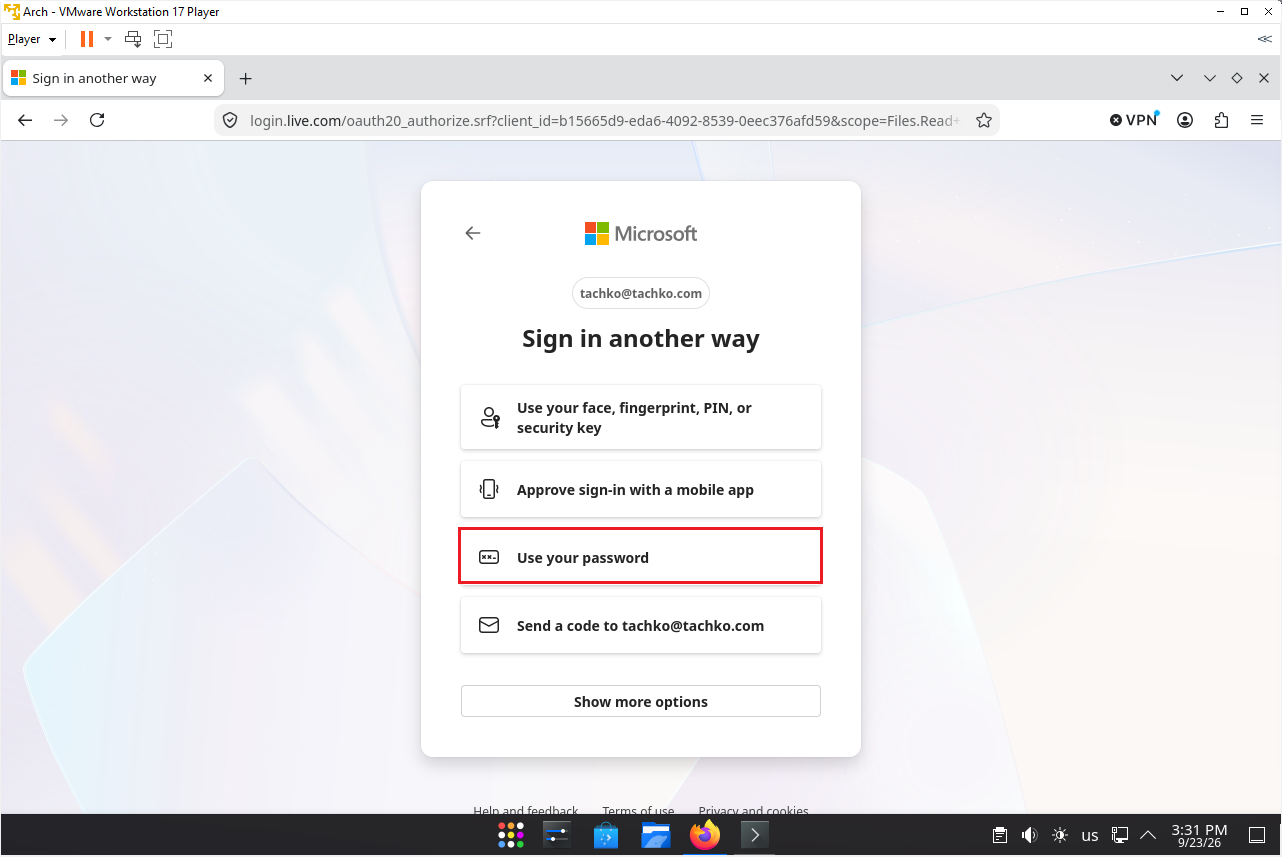The height and width of the screenshot is (857, 1282).
Task: Click the Send Ctrl+Alt+Del icon in VMware toolbar
Action: tap(133, 39)
